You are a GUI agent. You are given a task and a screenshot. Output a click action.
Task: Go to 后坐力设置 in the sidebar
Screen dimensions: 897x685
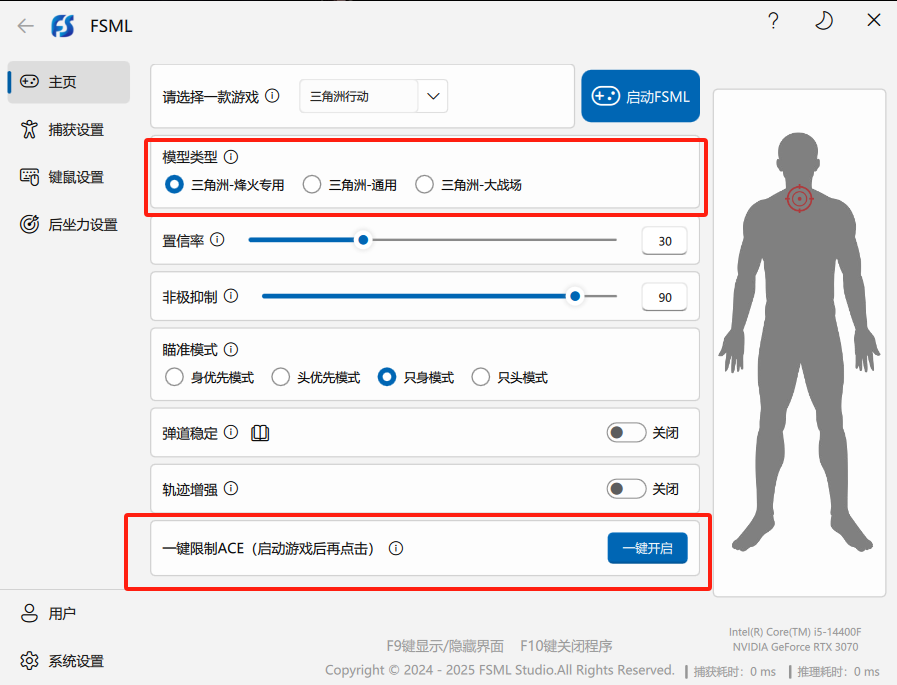point(82,224)
